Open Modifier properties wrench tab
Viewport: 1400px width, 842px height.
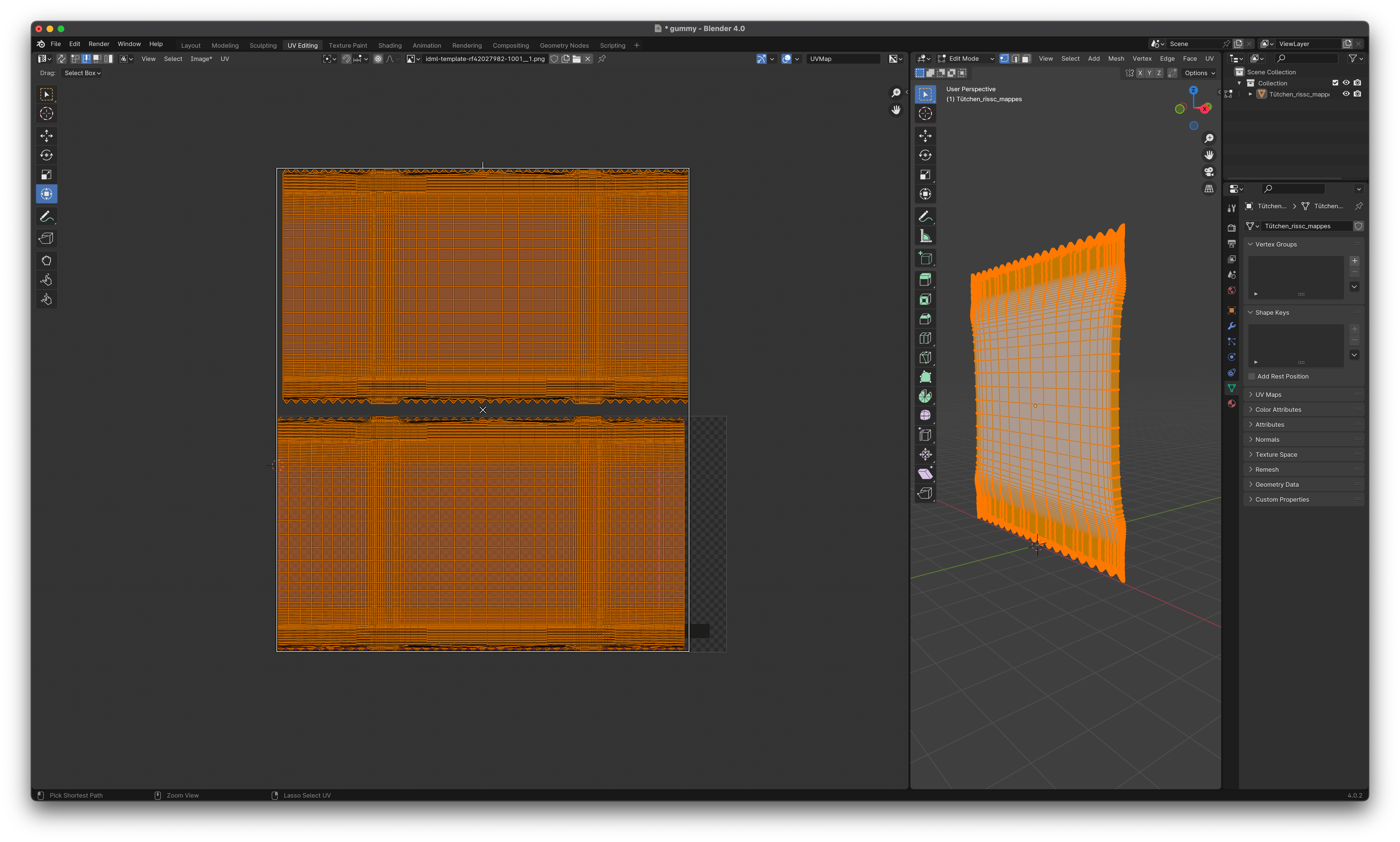(x=1231, y=326)
